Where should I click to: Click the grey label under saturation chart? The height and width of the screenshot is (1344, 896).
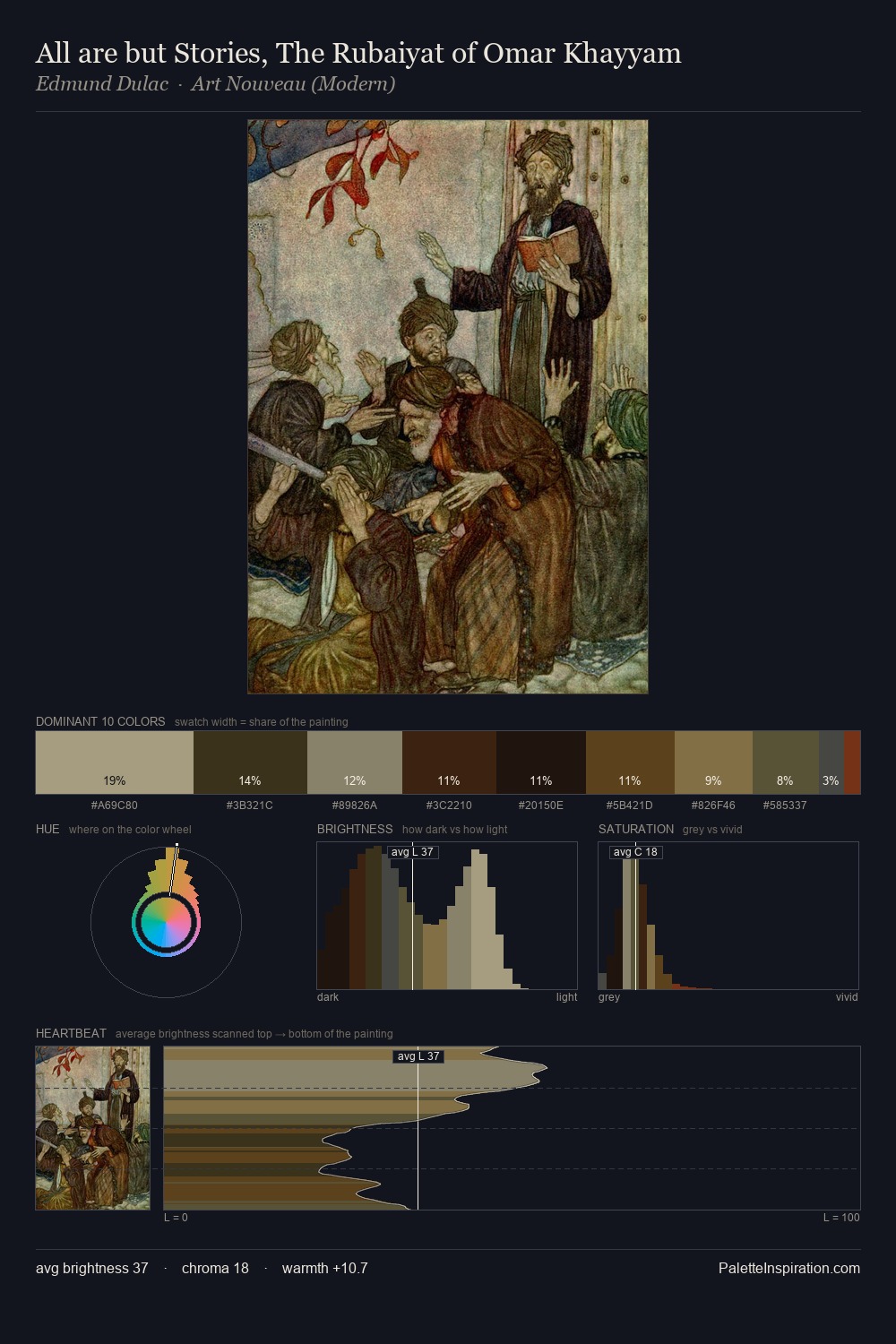pos(609,997)
